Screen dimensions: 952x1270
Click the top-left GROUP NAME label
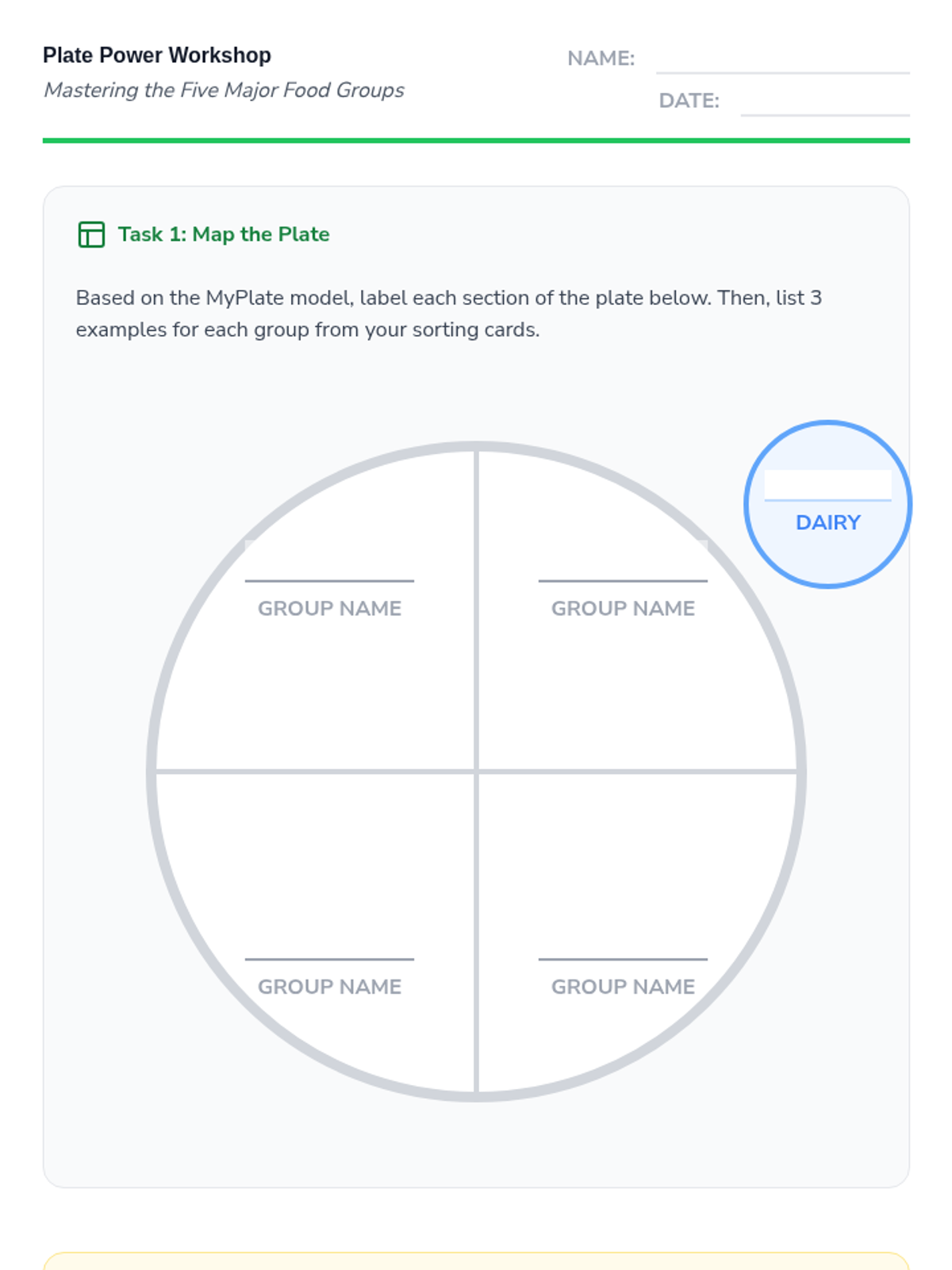tap(329, 608)
